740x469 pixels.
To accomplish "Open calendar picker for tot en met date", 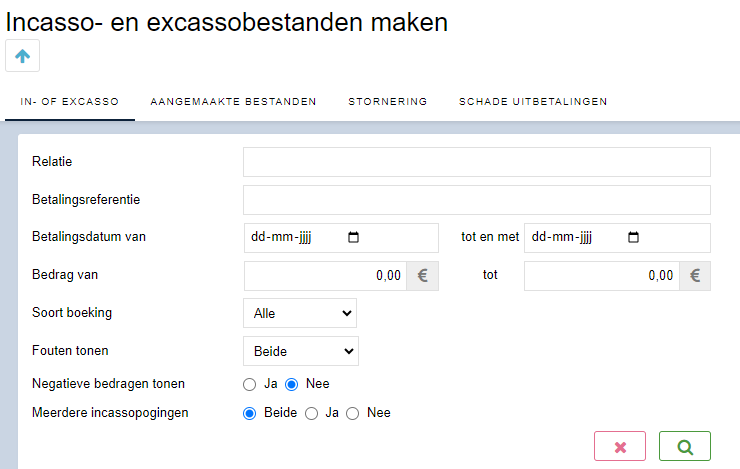I will click(633, 237).
